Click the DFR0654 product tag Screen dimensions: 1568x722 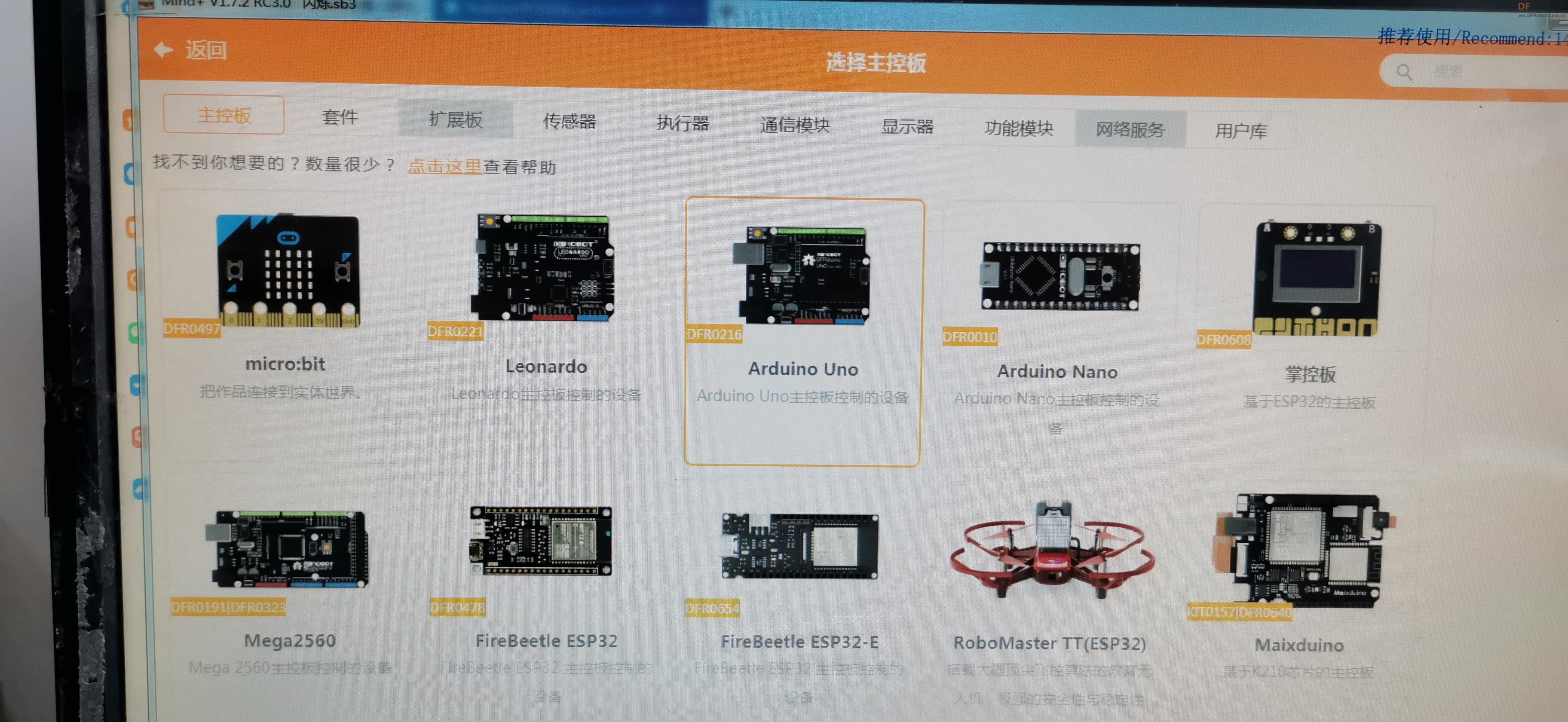tap(712, 609)
